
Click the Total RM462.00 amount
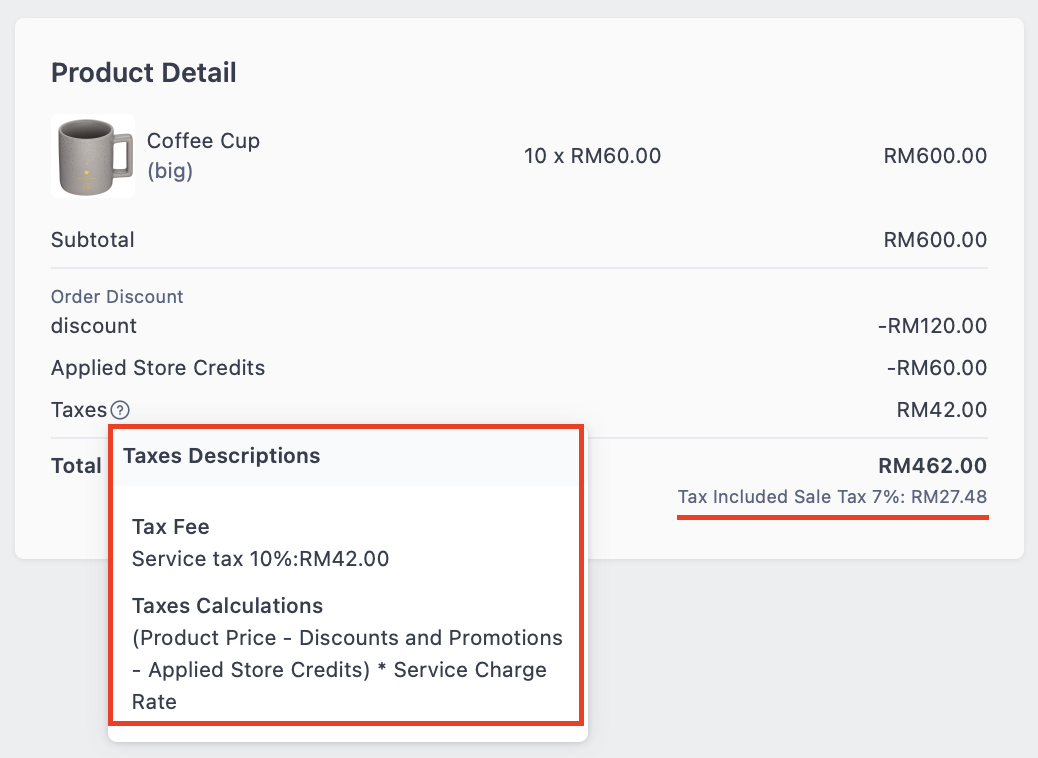932,465
